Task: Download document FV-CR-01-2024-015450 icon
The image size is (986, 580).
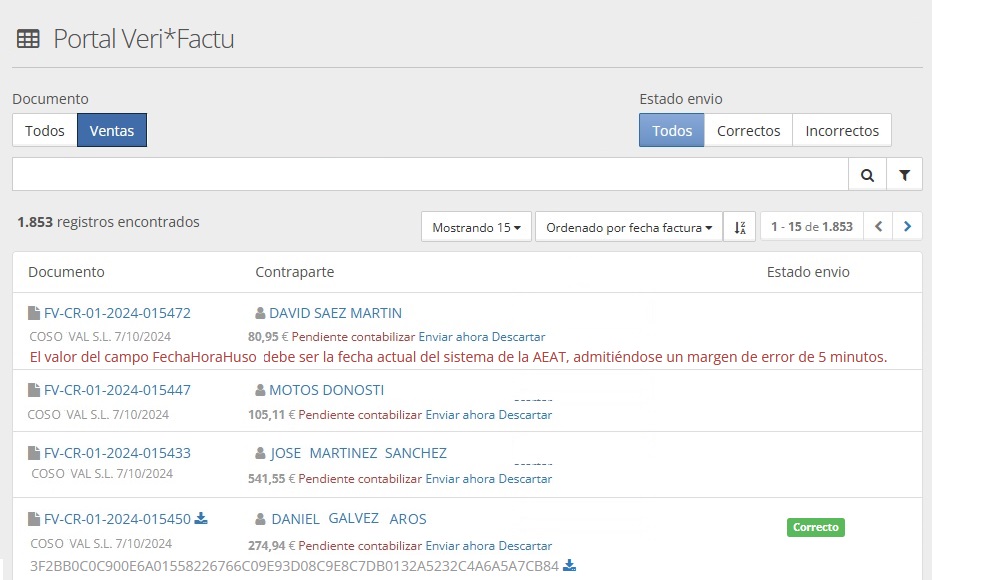Action: click(201, 518)
